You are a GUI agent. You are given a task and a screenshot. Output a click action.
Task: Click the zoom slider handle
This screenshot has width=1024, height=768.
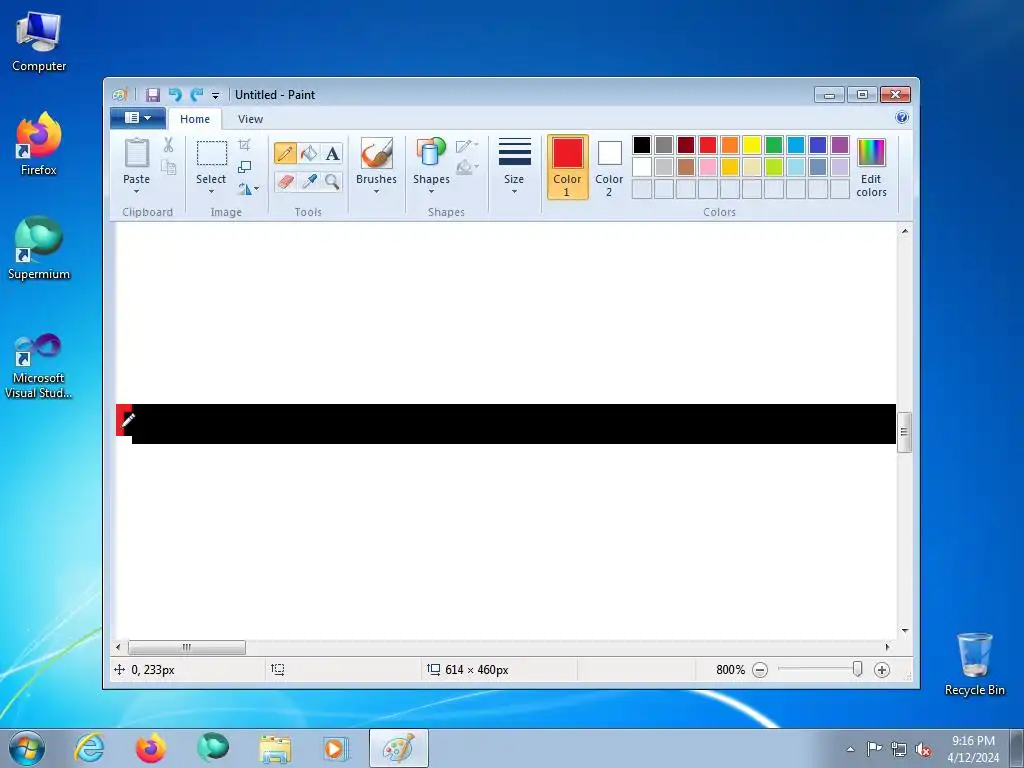857,669
